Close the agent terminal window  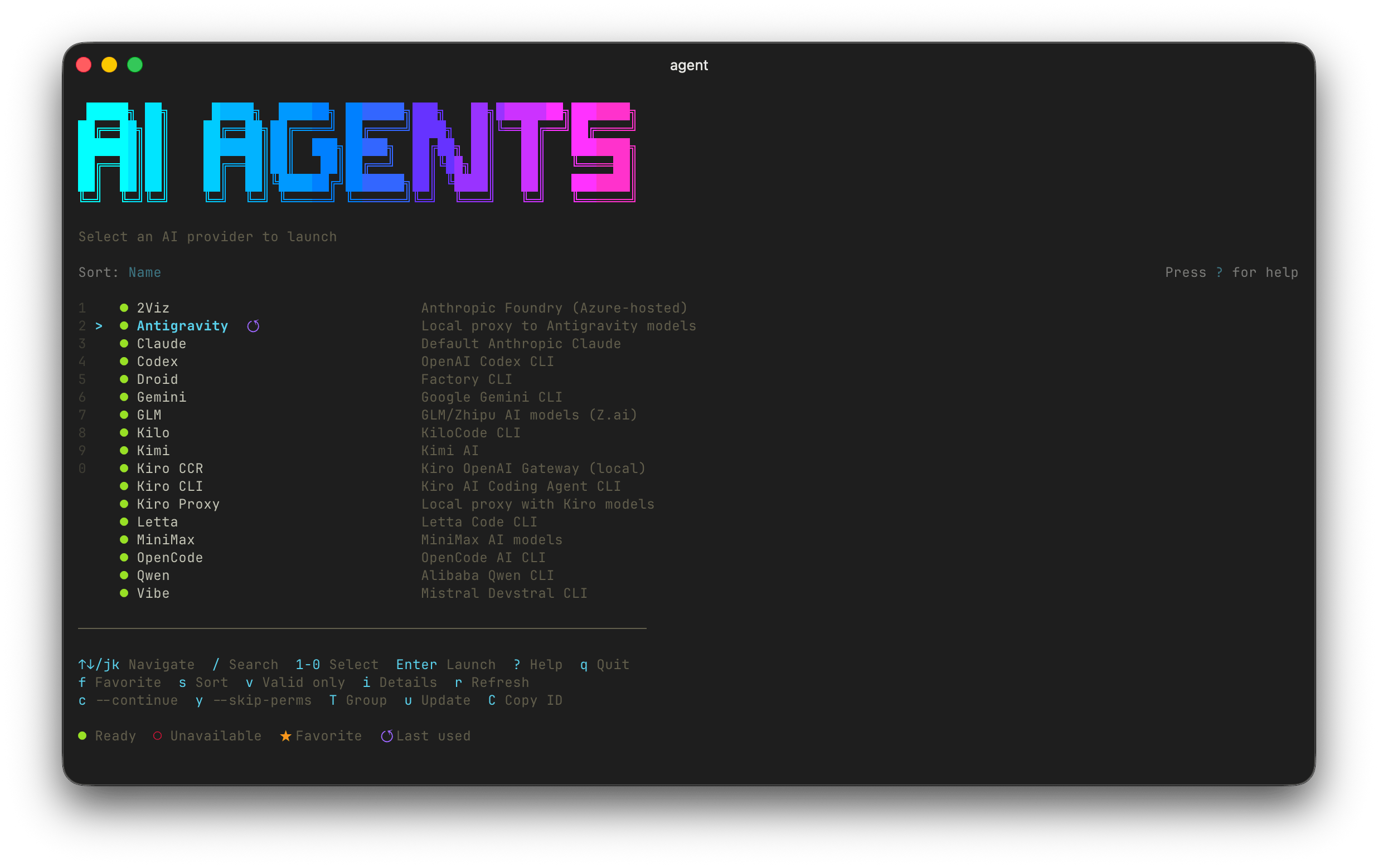point(84,65)
